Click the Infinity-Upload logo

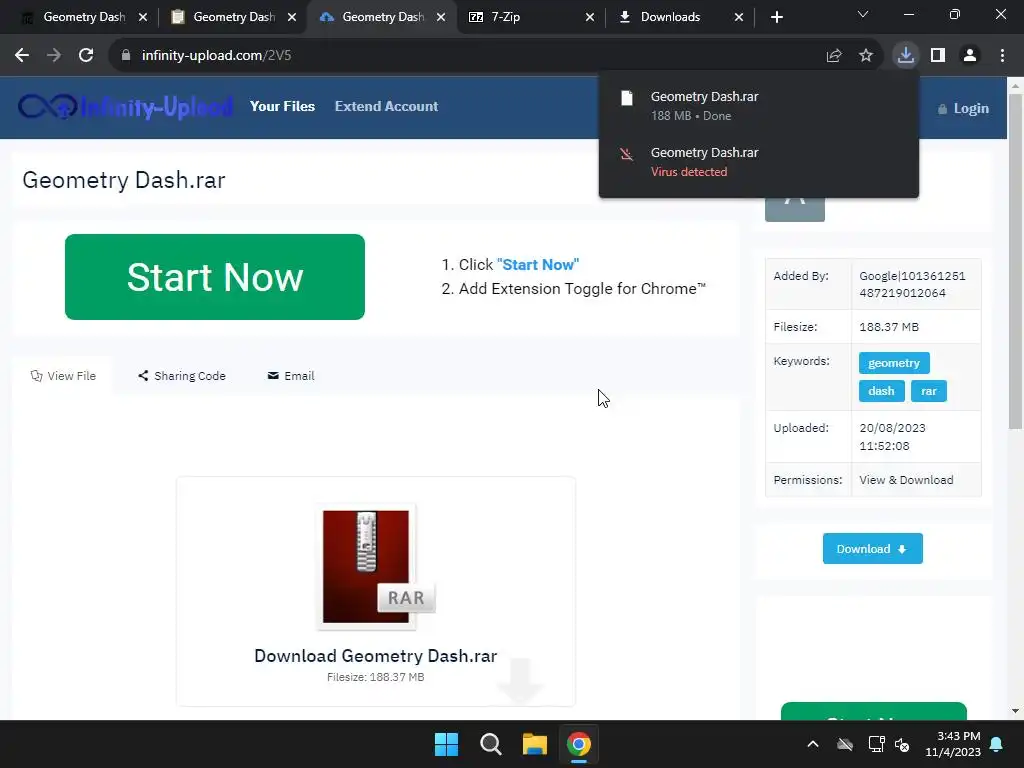[125, 106]
